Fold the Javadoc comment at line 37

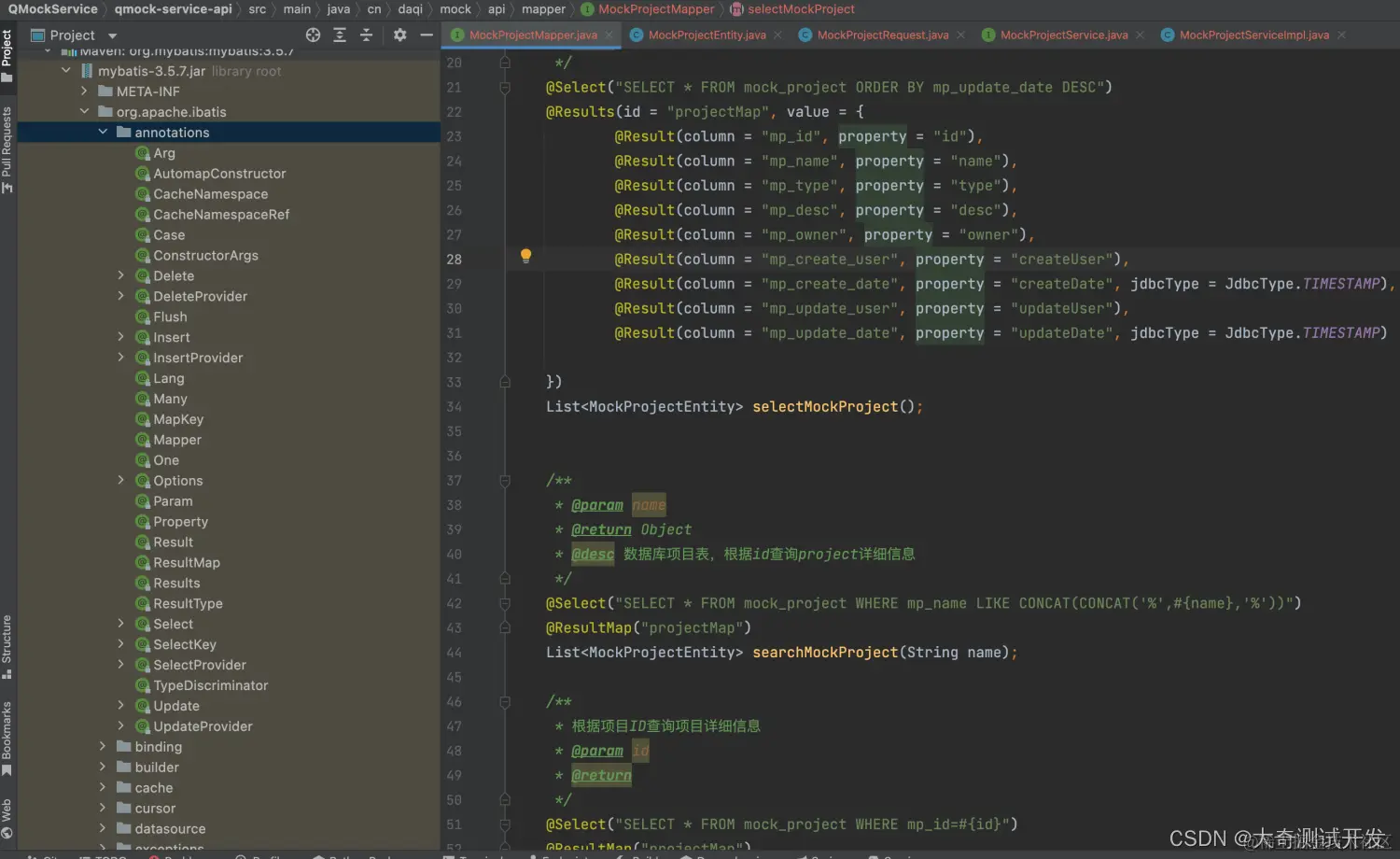(505, 481)
